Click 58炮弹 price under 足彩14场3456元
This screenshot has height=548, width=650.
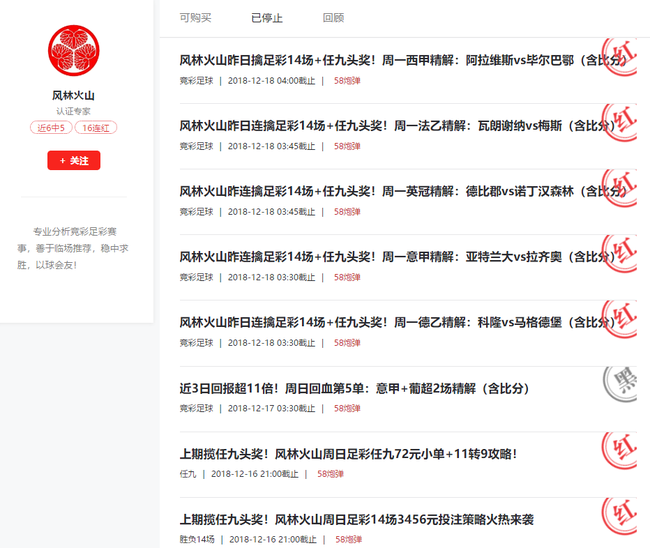349,539
